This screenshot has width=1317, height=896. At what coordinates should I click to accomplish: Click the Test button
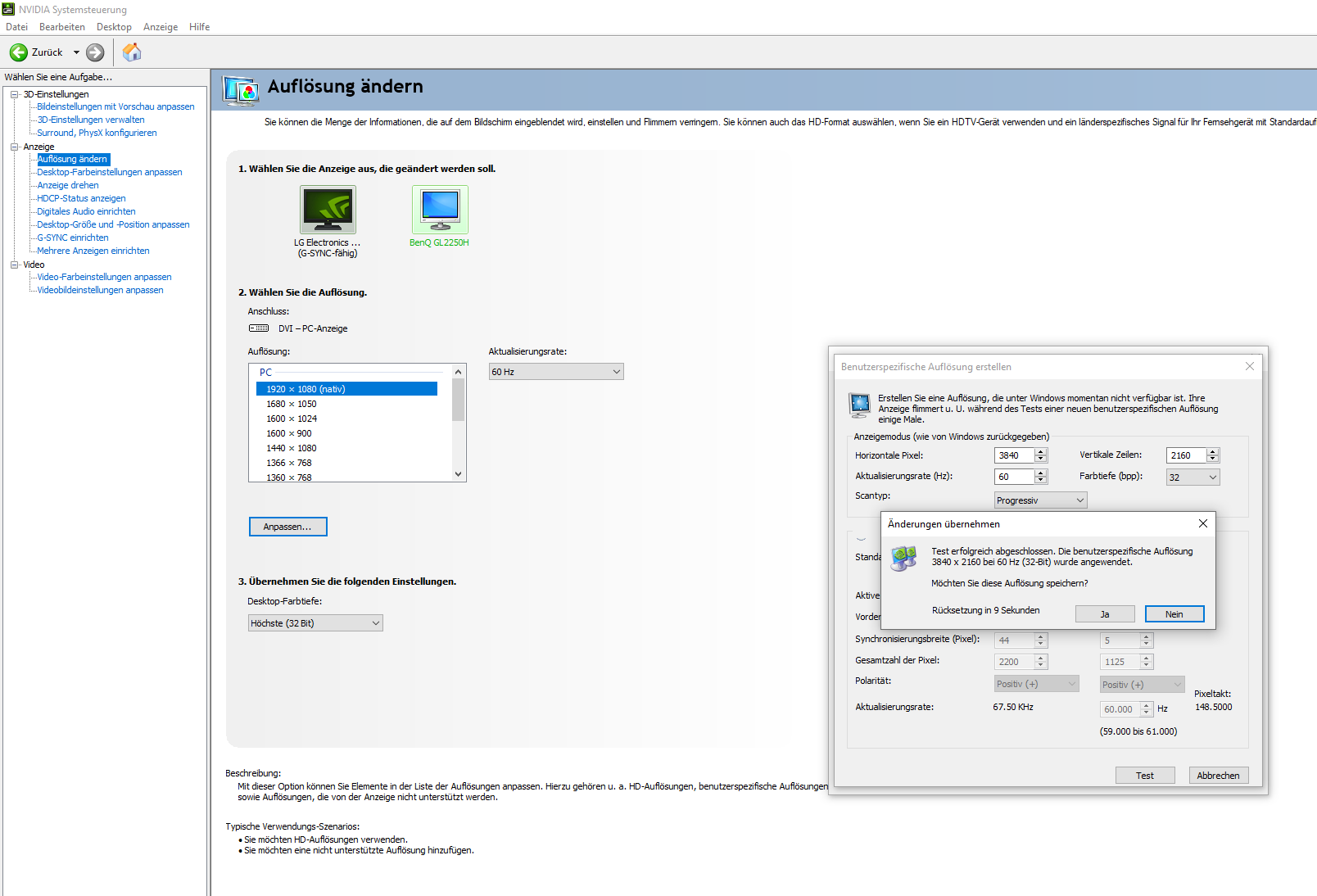click(x=1145, y=776)
